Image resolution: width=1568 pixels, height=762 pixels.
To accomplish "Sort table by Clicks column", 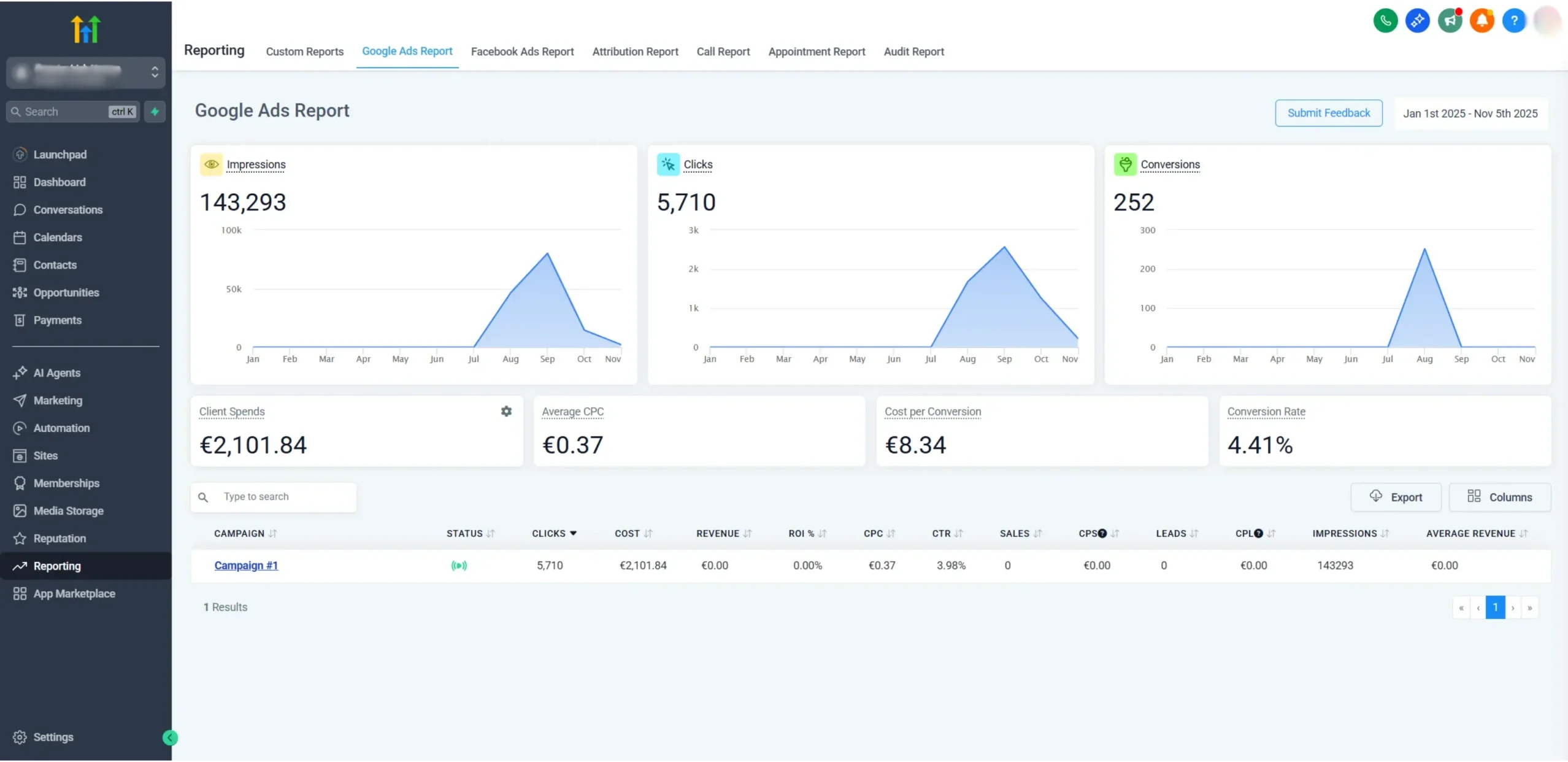I will tap(554, 533).
